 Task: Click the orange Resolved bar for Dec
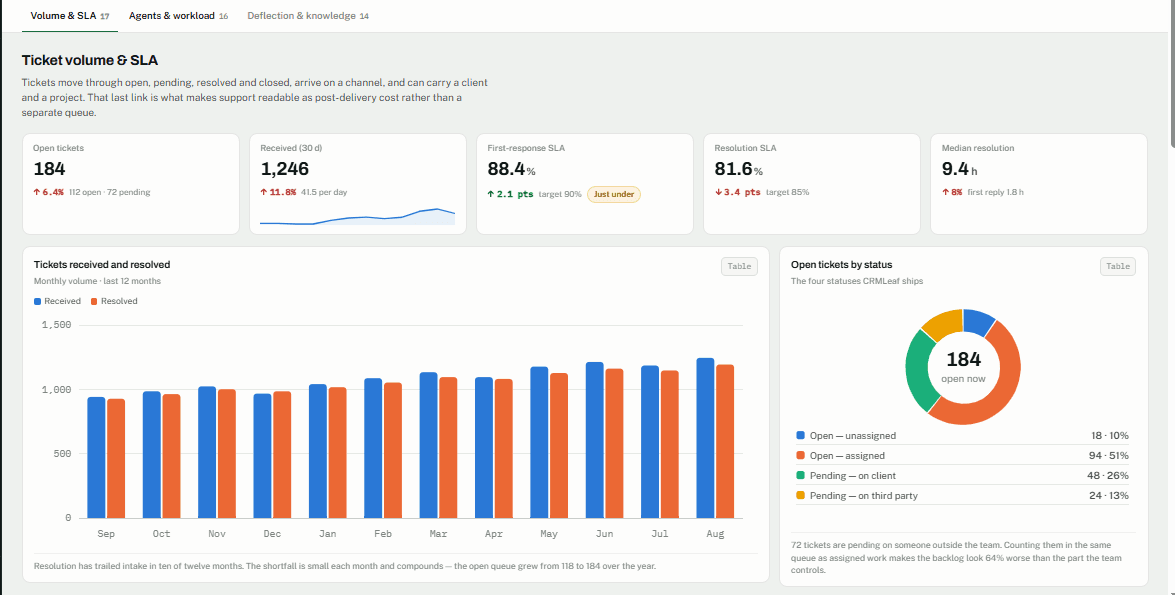coord(282,454)
